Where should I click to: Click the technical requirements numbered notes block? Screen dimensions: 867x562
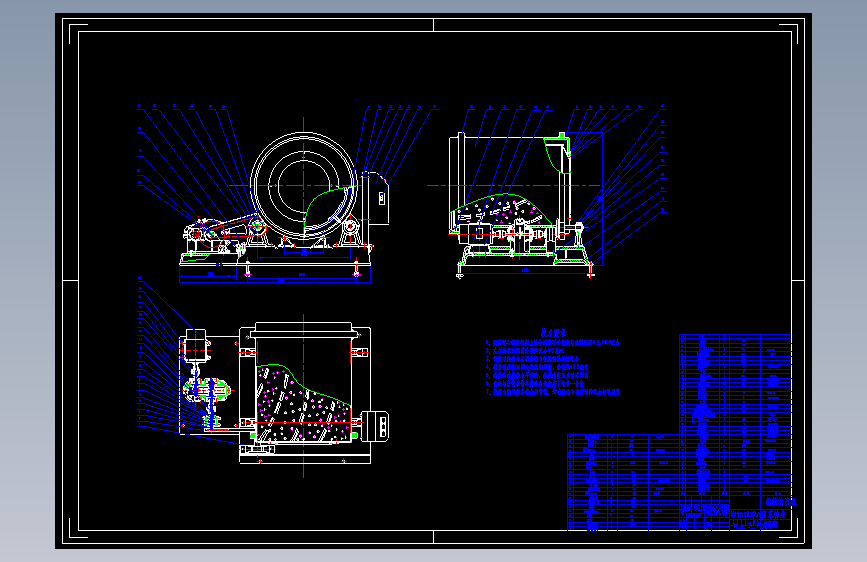point(553,367)
